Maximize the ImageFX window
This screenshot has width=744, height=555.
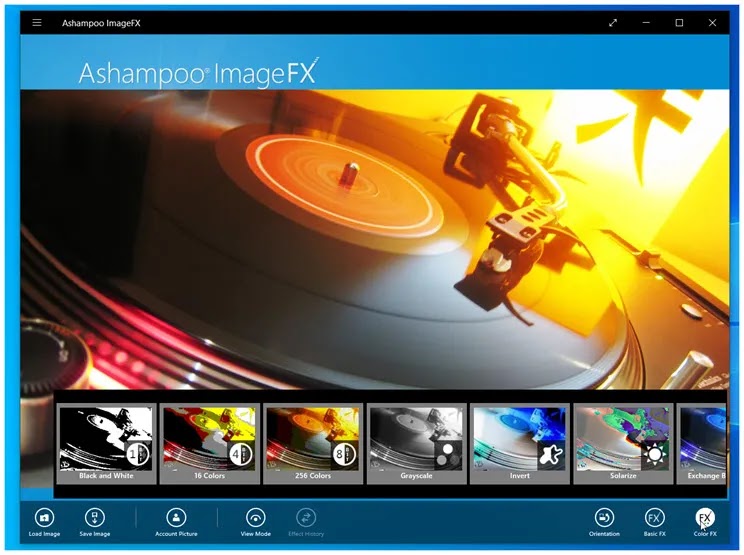[679, 22]
